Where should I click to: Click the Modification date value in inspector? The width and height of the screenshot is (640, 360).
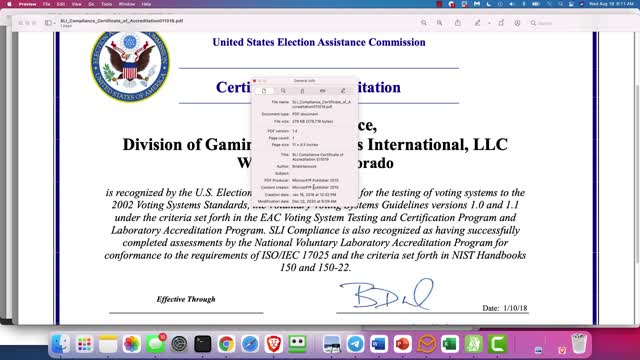[x=314, y=201]
